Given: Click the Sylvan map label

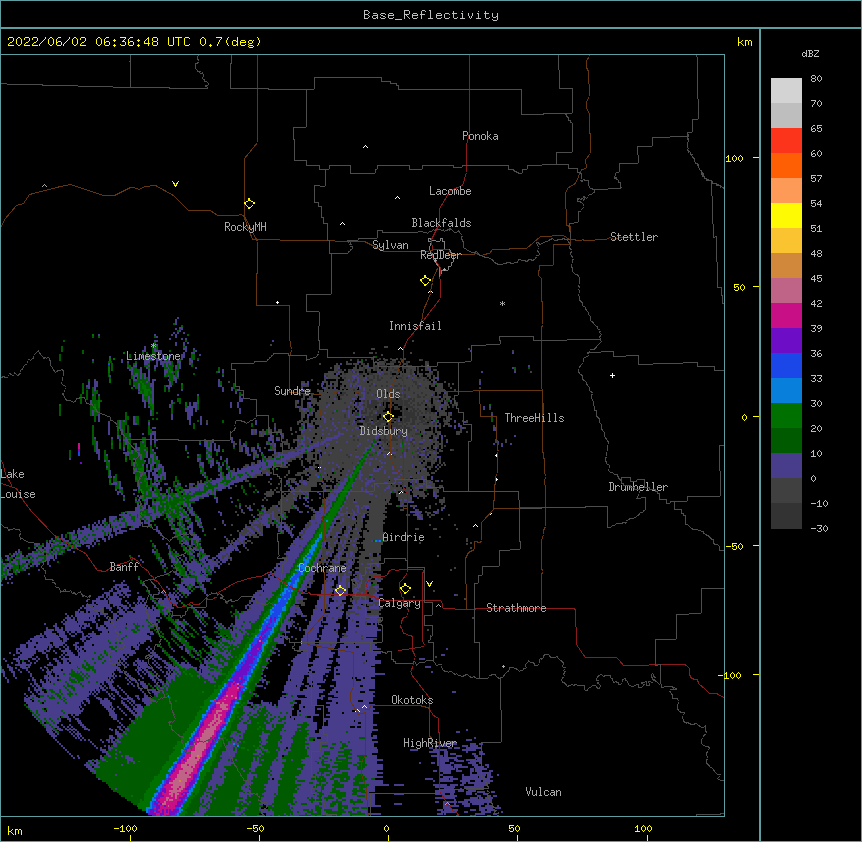Looking at the screenshot, I should [x=390, y=245].
